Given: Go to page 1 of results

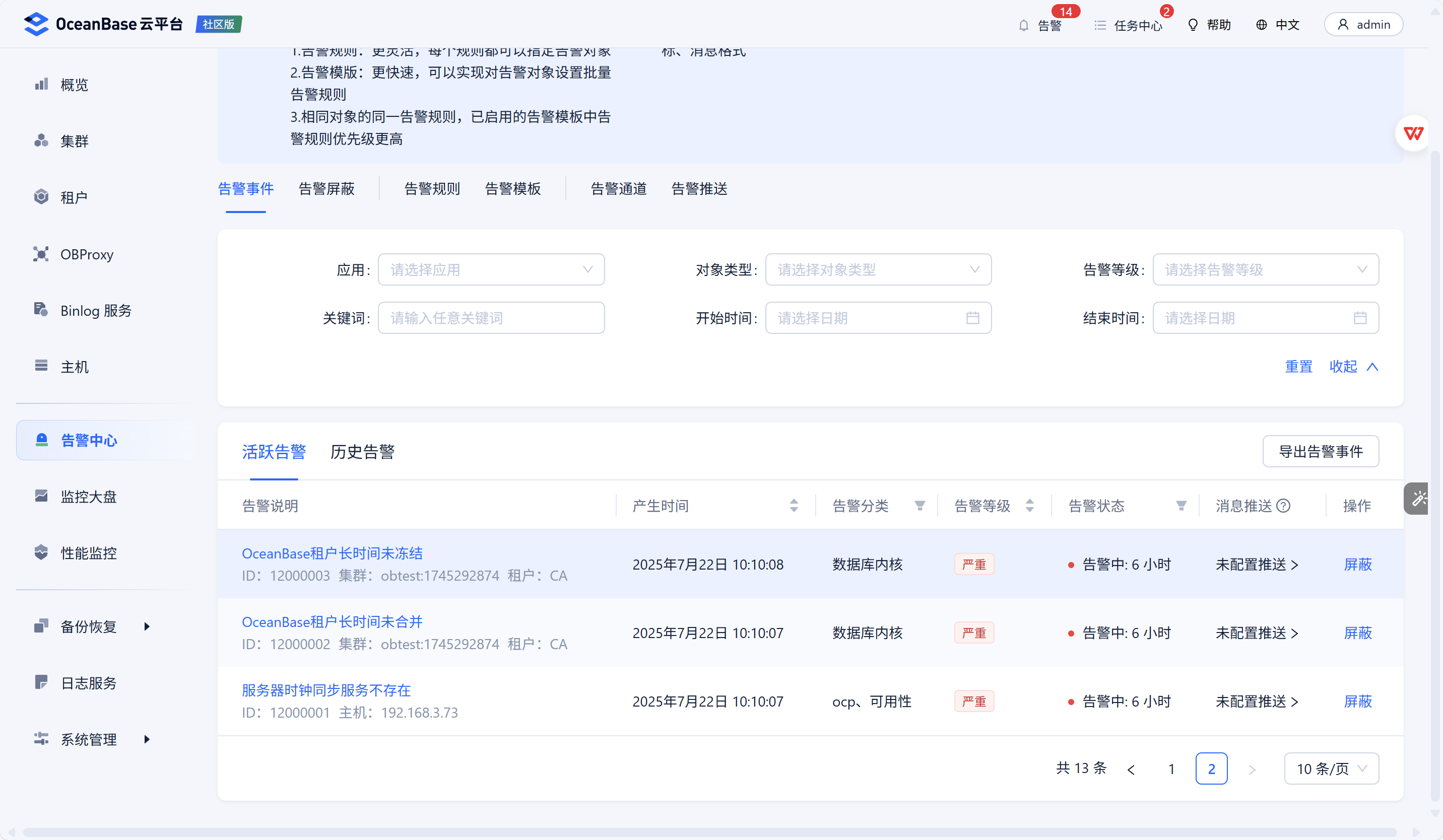Looking at the screenshot, I should click(x=1171, y=768).
